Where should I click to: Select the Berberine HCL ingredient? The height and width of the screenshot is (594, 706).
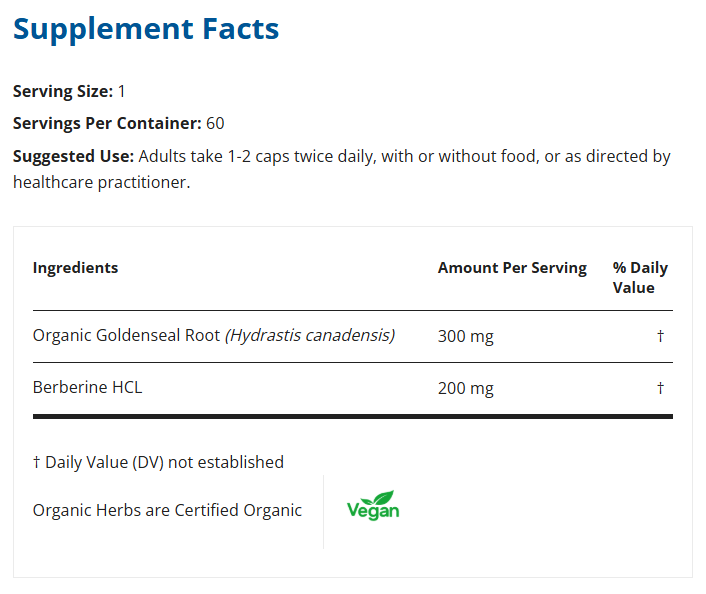(x=88, y=388)
